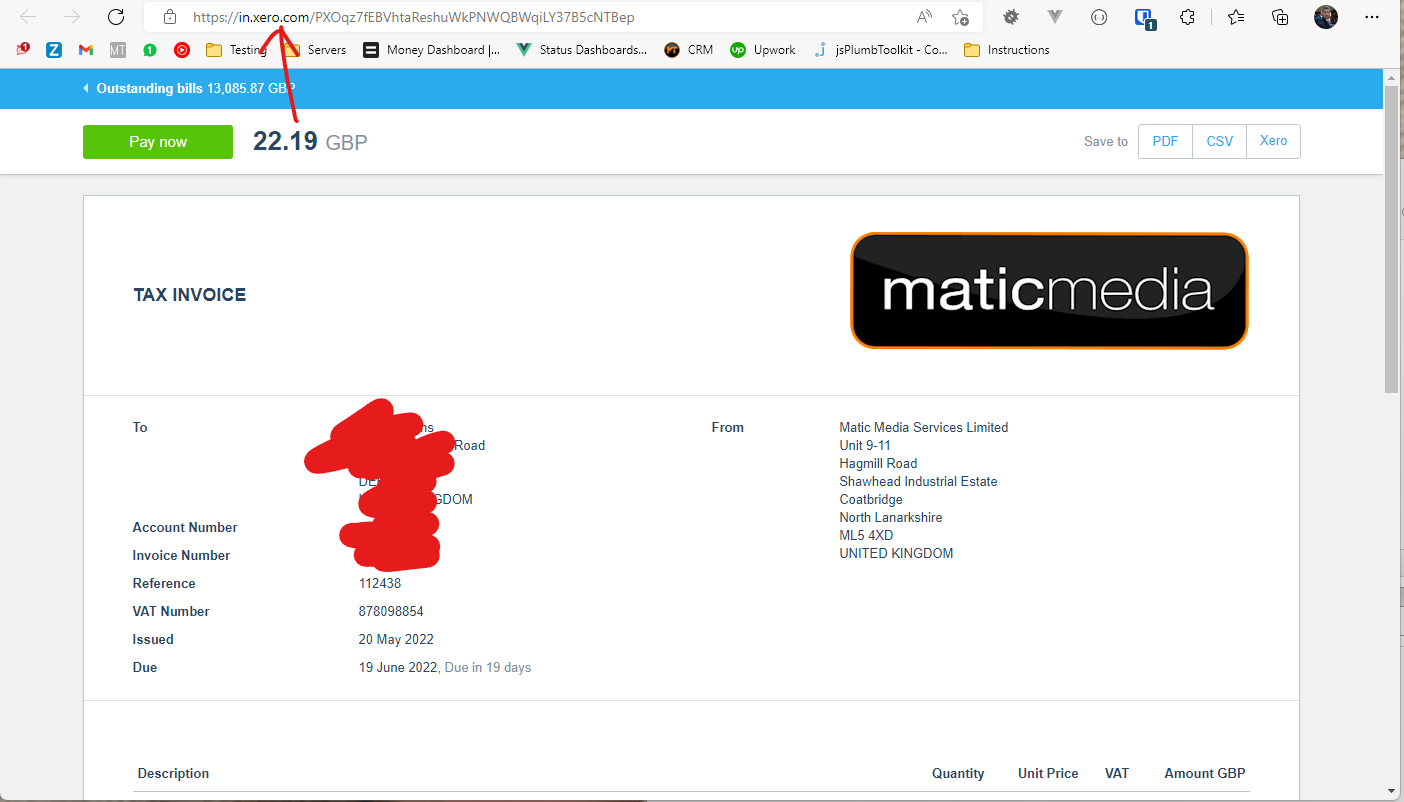Screen dimensions: 1404x802
Task: Click the page vertical scrollbar
Action: click(x=1392, y=240)
